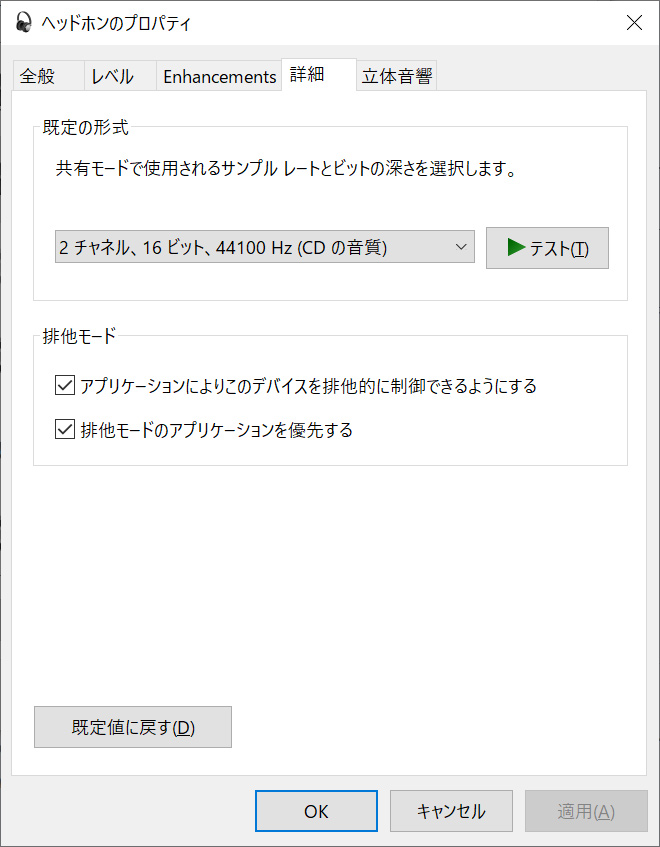Uncheck the exclusive device control checkbox
This screenshot has height=847, width=660.
coord(66,386)
